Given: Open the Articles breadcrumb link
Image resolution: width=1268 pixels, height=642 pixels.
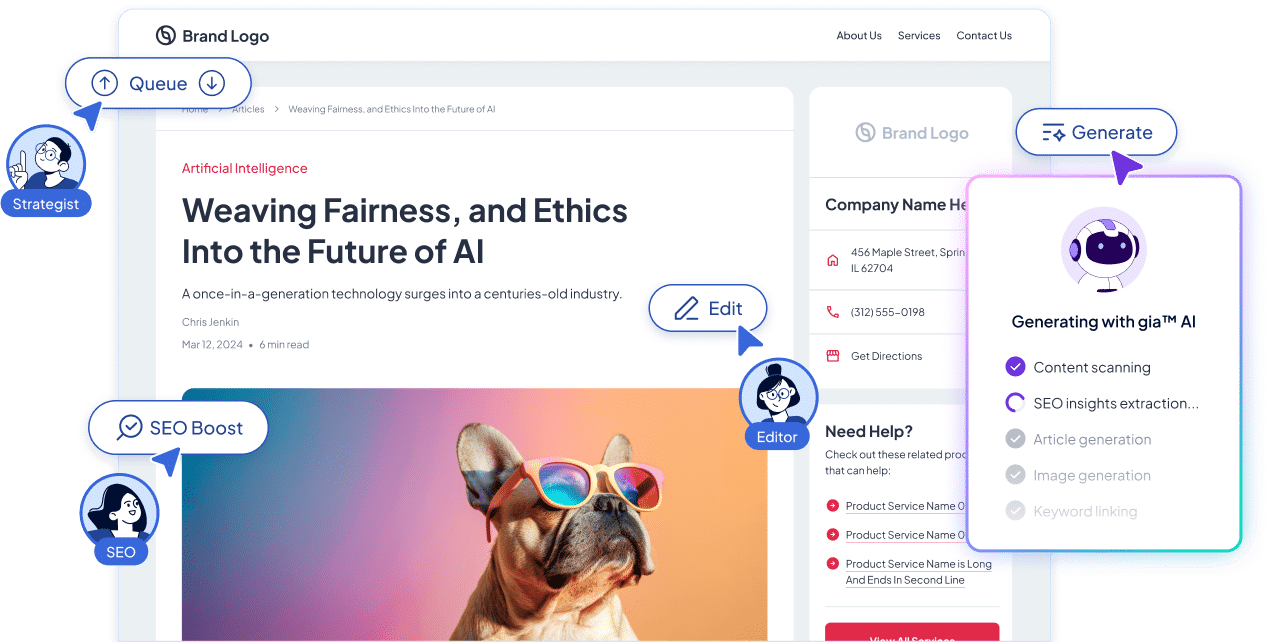Looking at the screenshot, I should (248, 109).
